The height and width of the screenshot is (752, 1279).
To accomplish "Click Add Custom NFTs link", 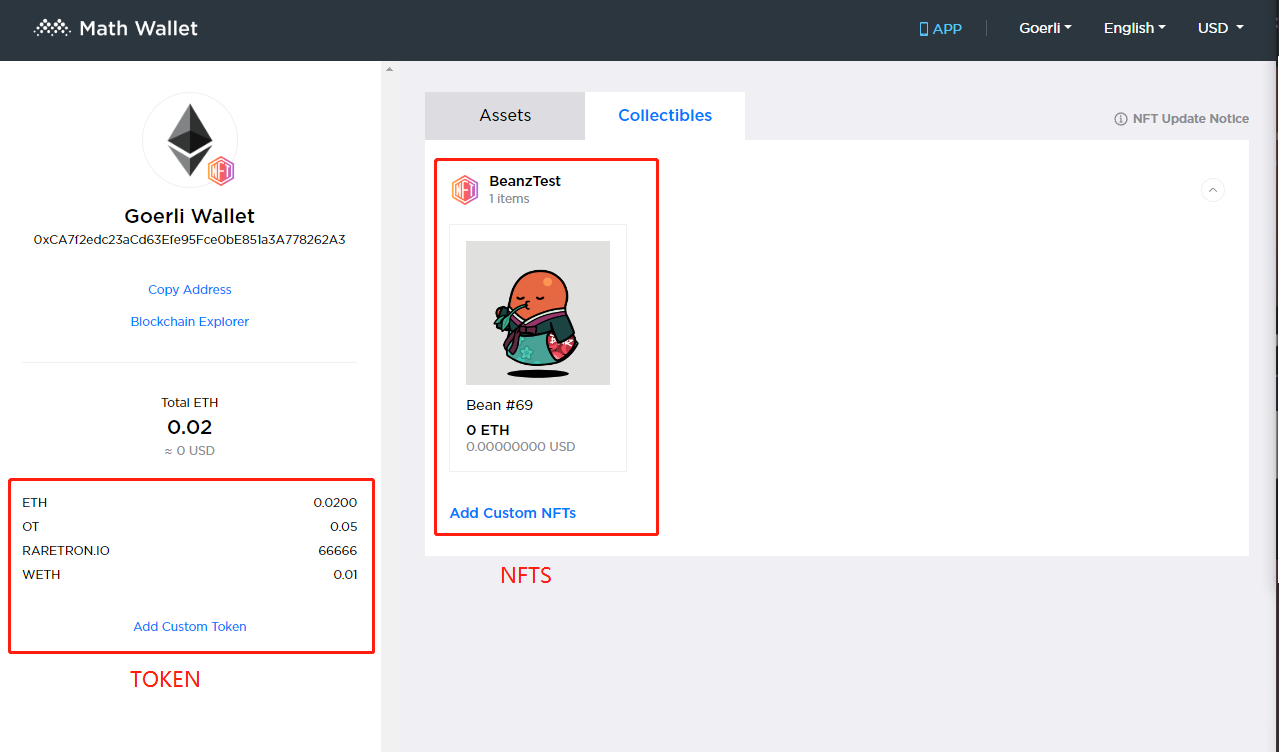I will point(513,513).
